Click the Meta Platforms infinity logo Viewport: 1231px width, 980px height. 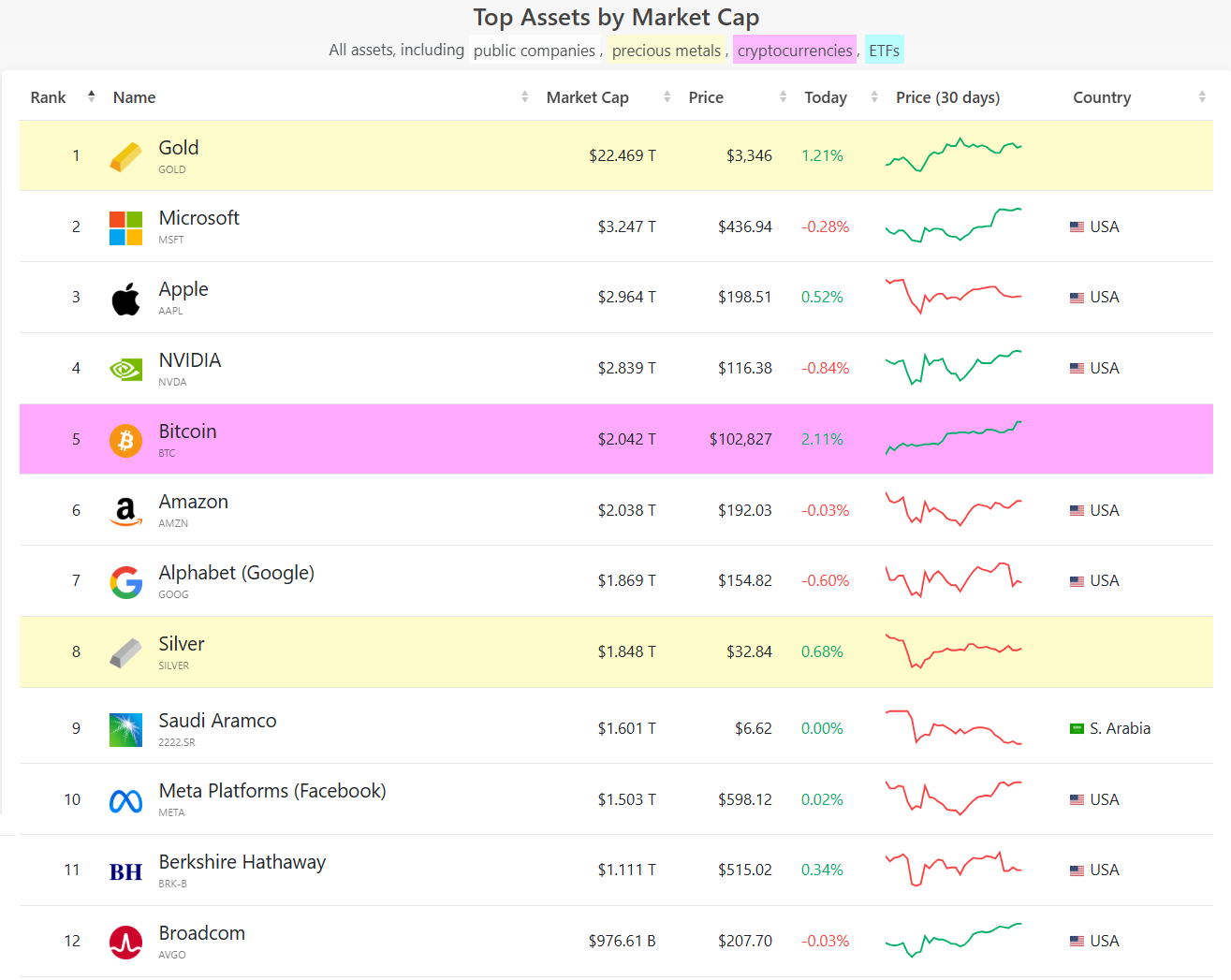125,801
